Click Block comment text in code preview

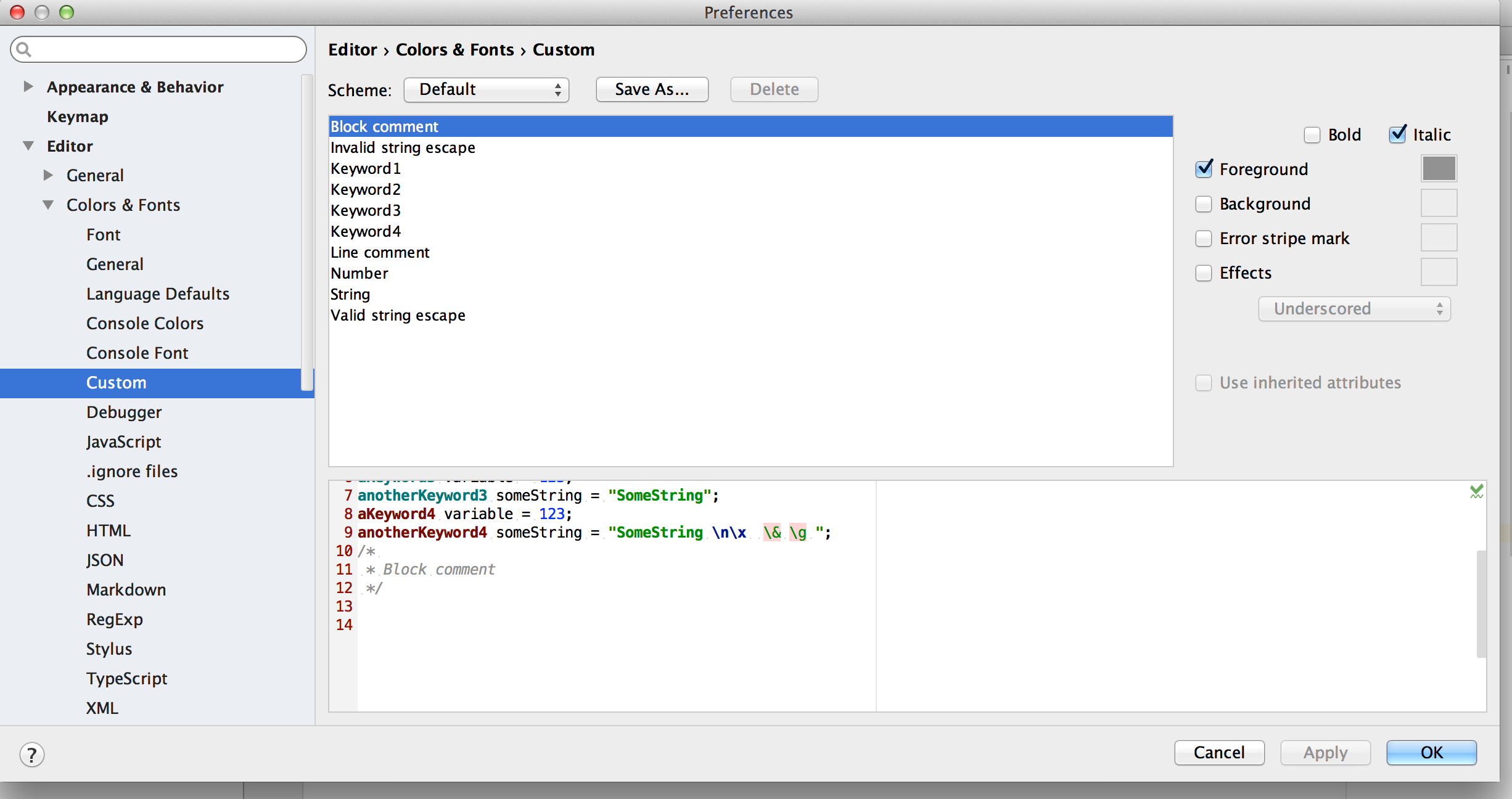point(439,570)
